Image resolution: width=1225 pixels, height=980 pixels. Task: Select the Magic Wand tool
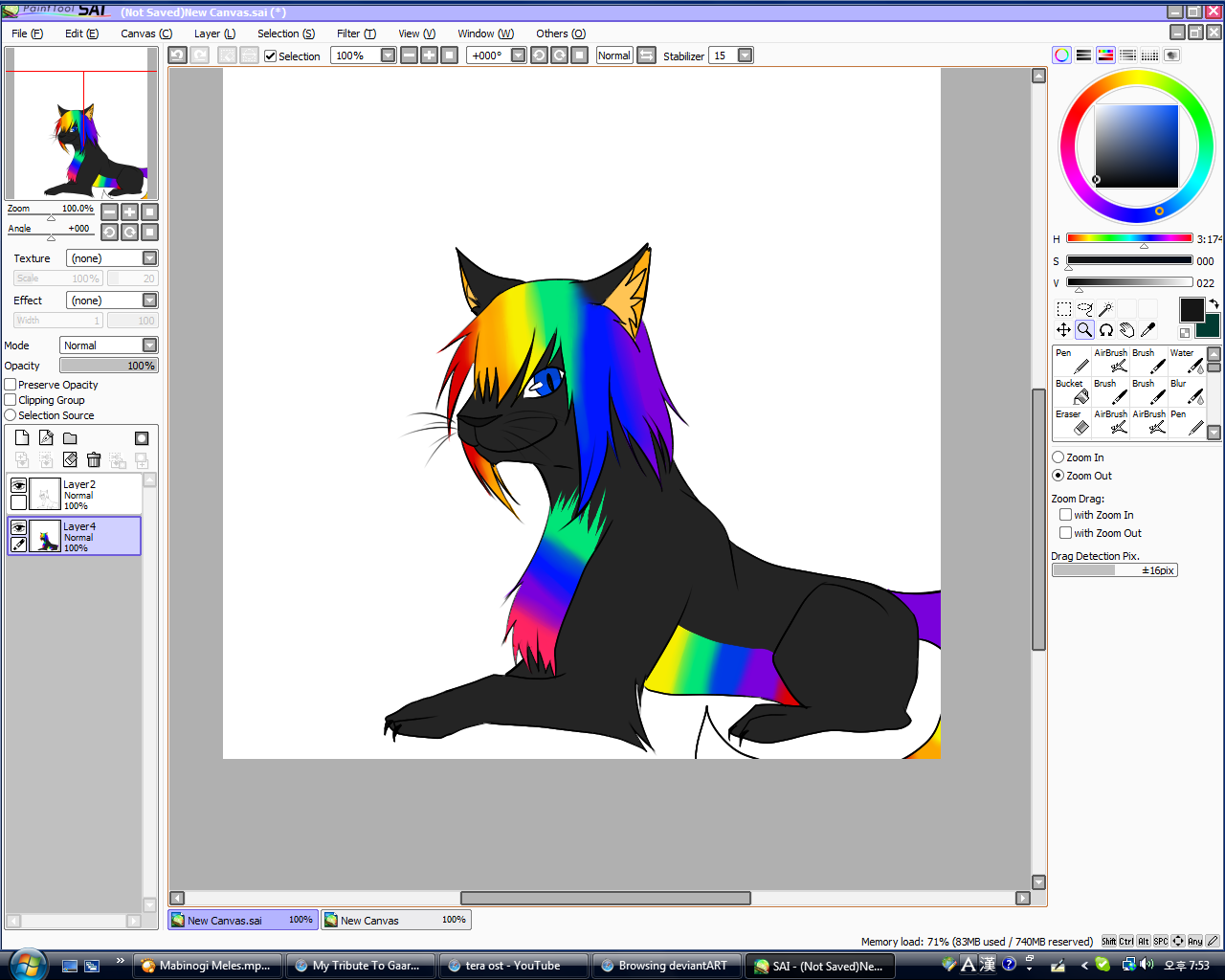1105,309
